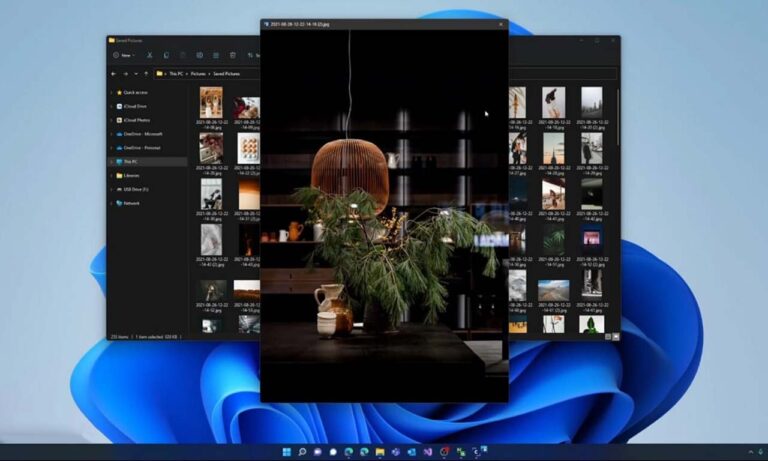This screenshot has width=768, height=461.
Task: Open Chat icon on the taskbar
Action: coord(317,452)
